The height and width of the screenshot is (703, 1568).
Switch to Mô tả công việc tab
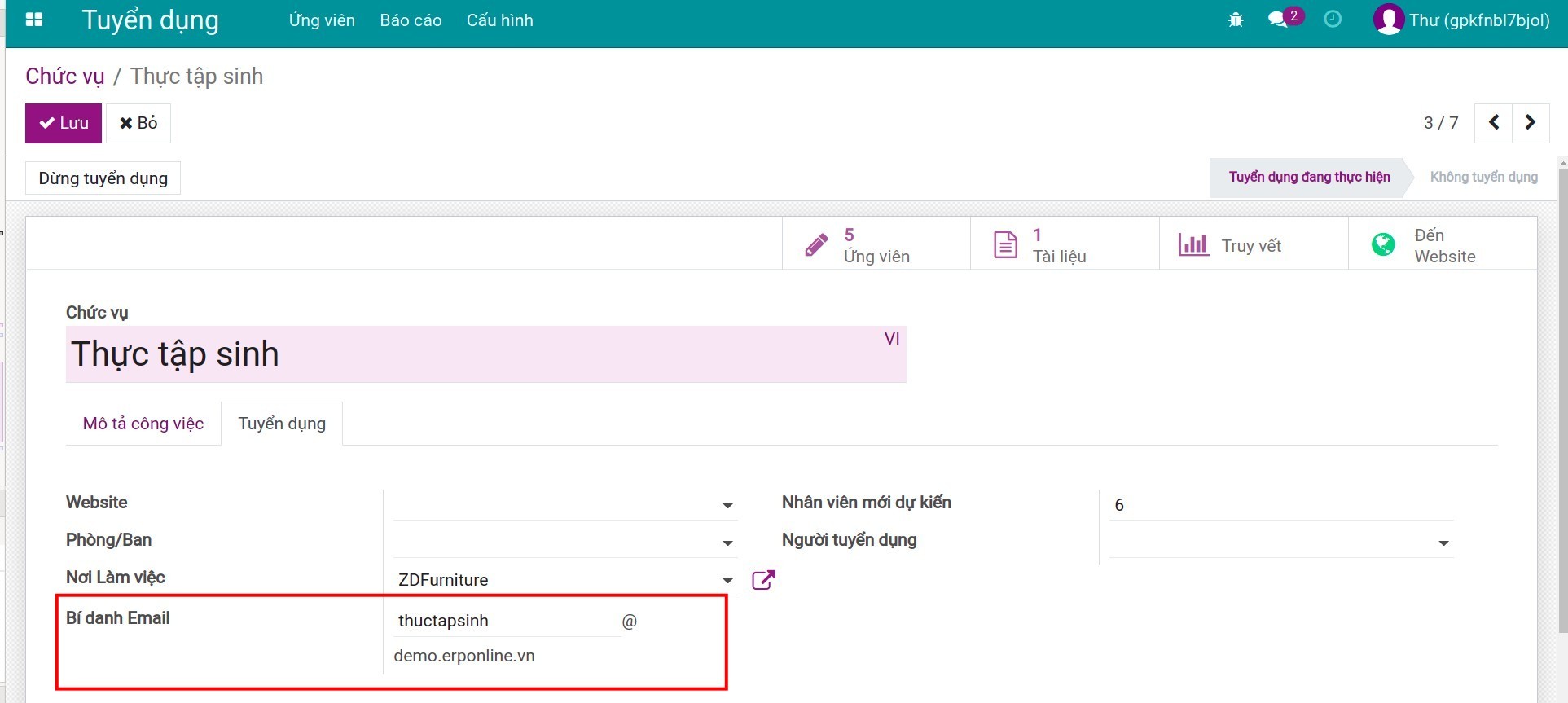tap(143, 424)
